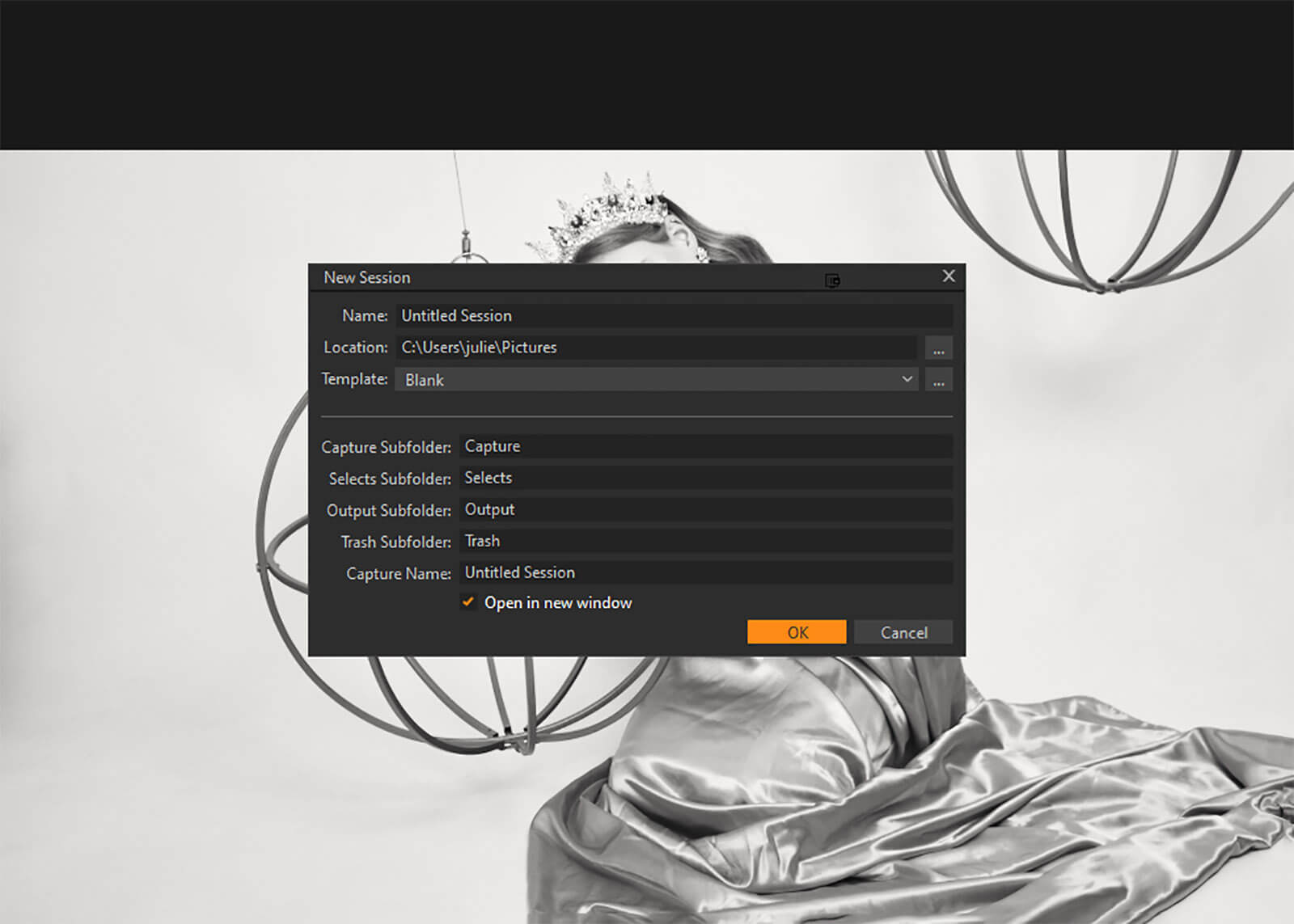Image resolution: width=1294 pixels, height=924 pixels.
Task: Focus the Trash Subfolder input
Action: (705, 541)
